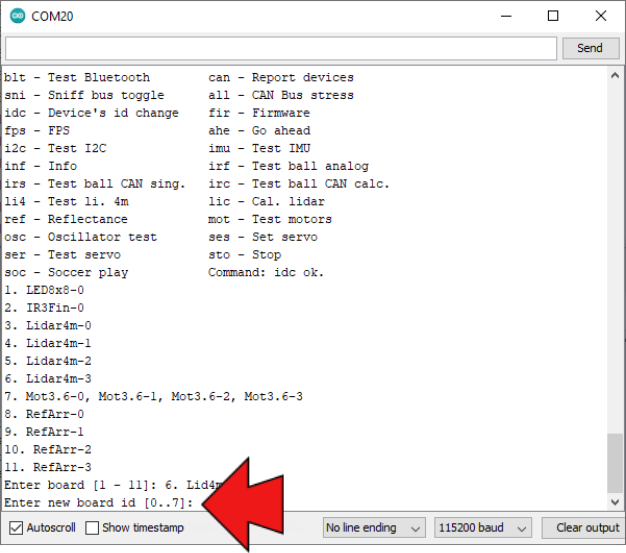Screen dimensions: 626x553
Task: Open the 115200 baud rate dropdown
Action: pos(482,528)
